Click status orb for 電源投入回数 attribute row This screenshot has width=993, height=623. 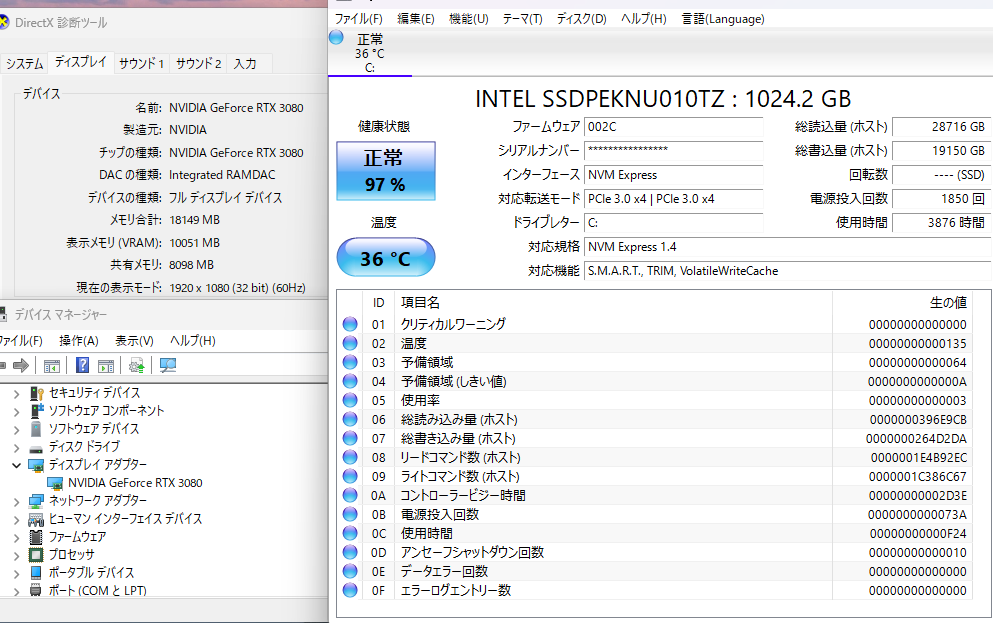(350, 514)
